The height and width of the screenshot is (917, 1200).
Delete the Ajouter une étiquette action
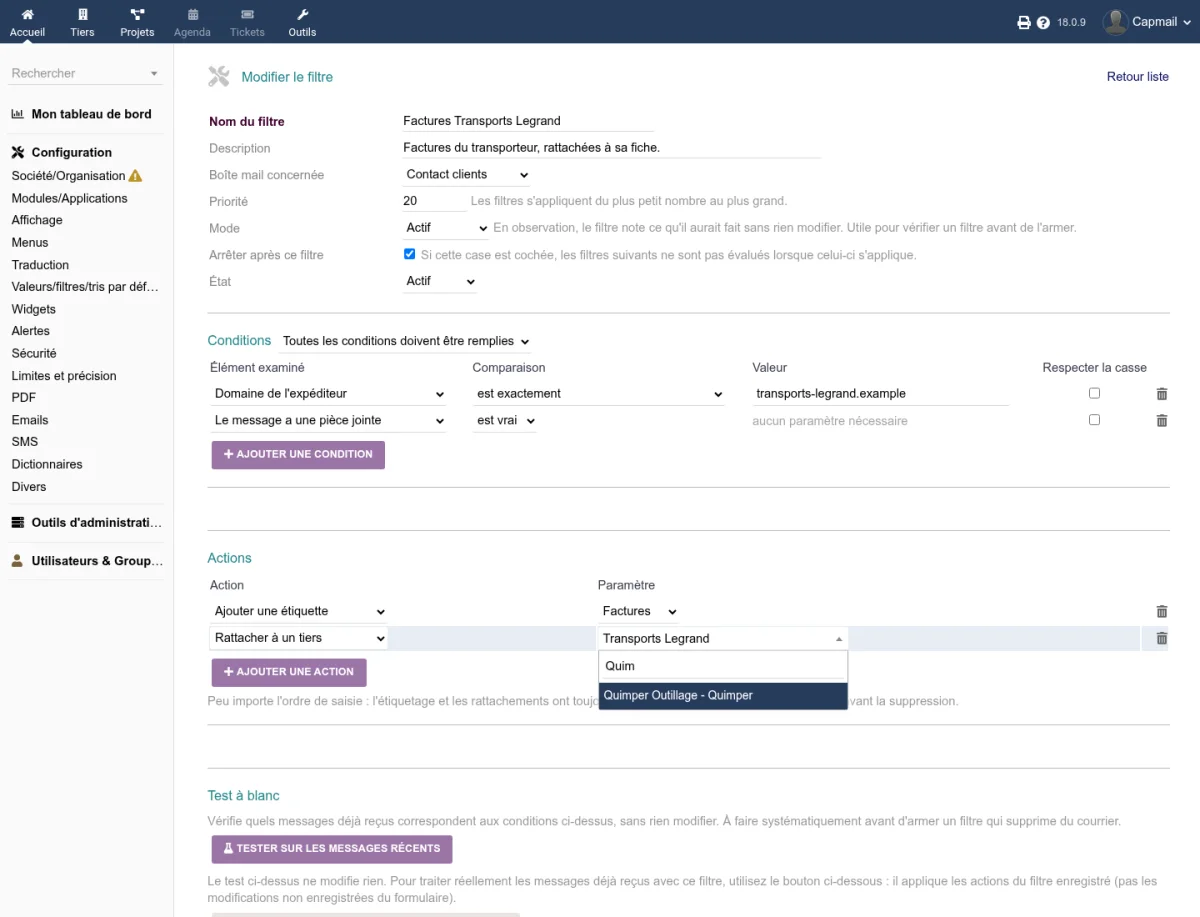(x=1161, y=611)
